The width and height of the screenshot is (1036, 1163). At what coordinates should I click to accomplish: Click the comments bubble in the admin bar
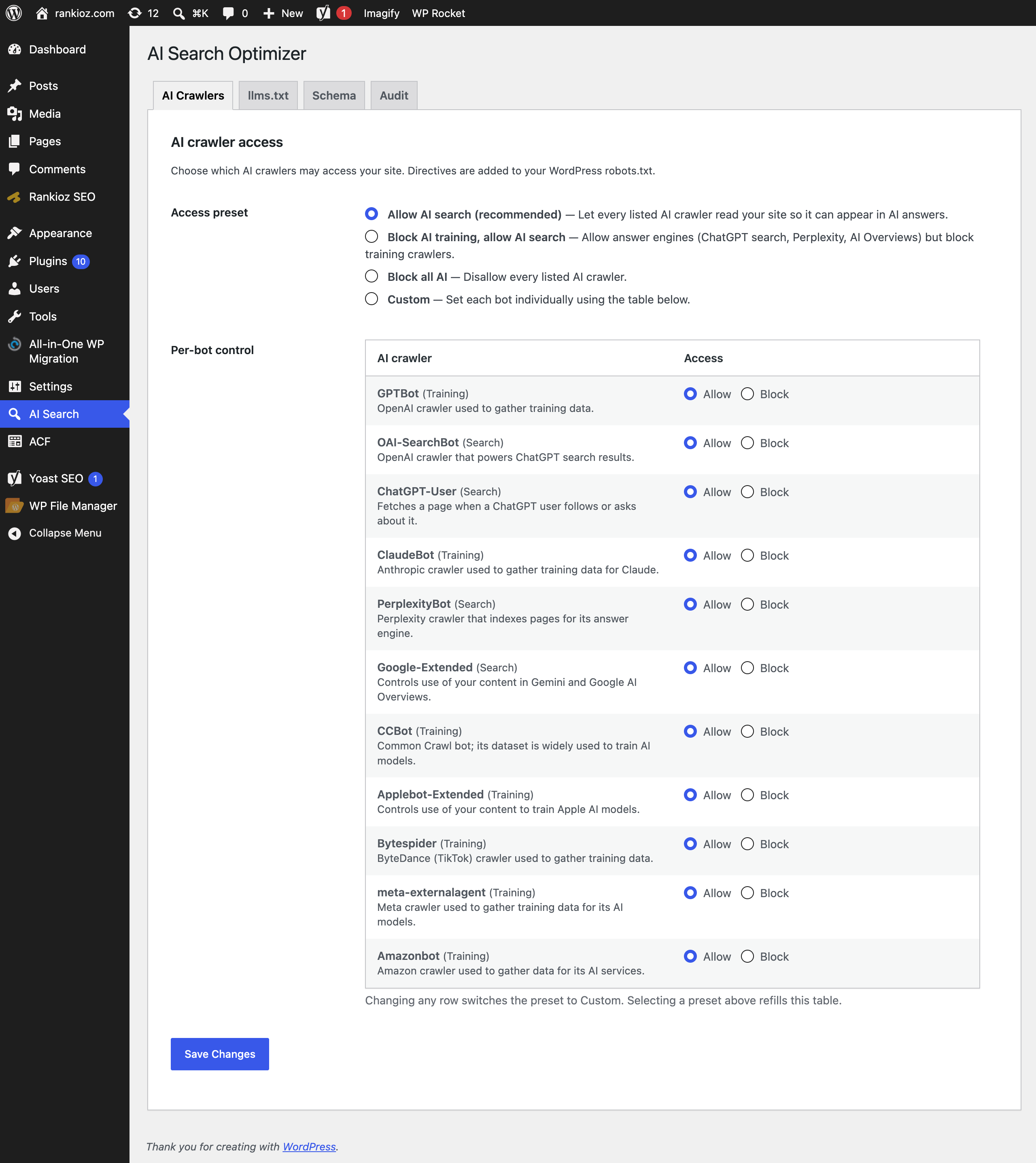228,13
